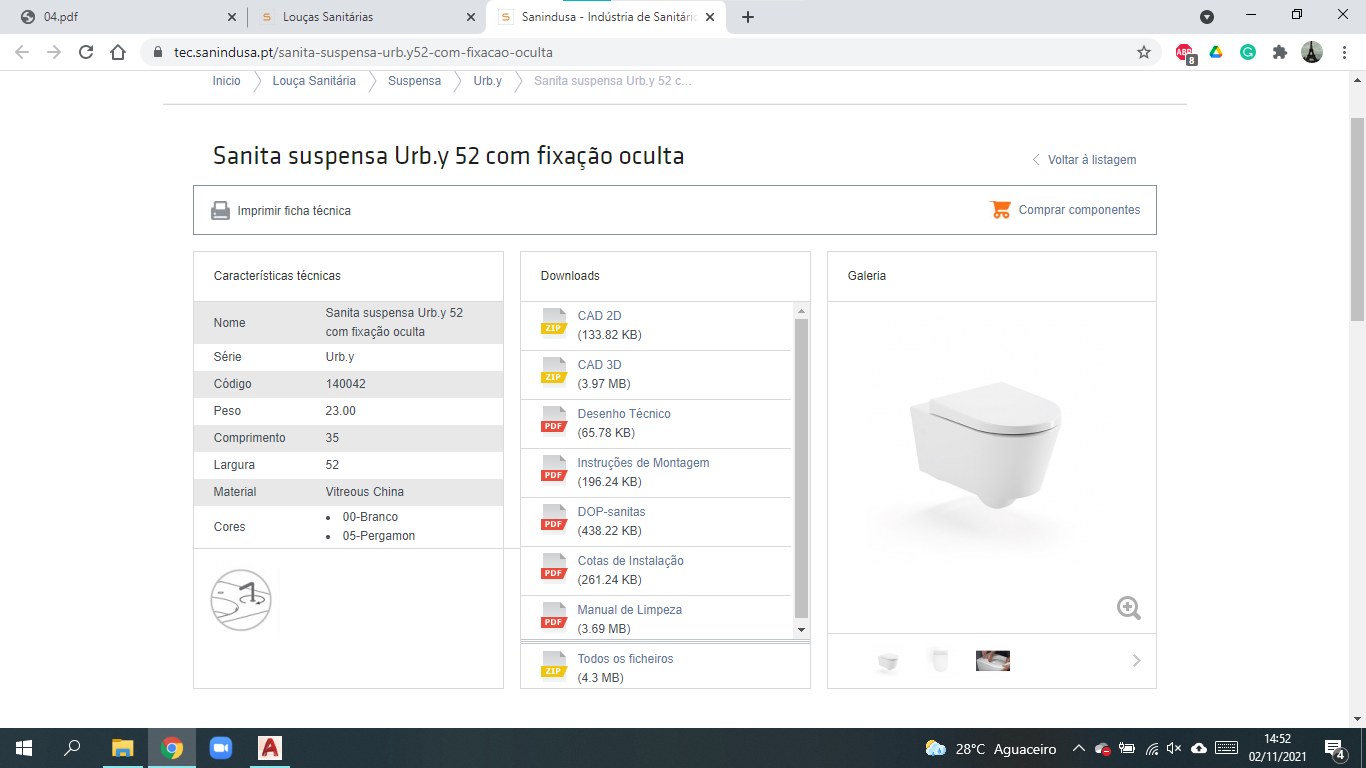Select the third gallery thumbnail photo

[993, 661]
